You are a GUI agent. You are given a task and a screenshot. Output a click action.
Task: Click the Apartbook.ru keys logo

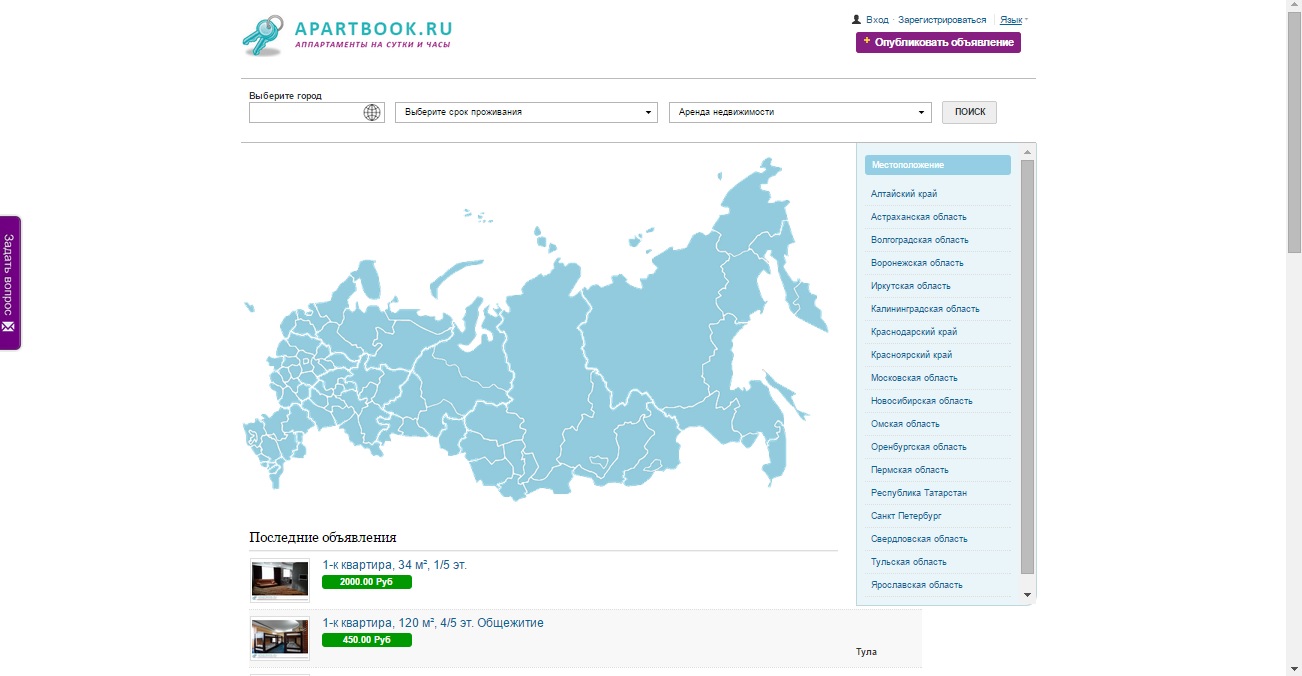point(263,36)
